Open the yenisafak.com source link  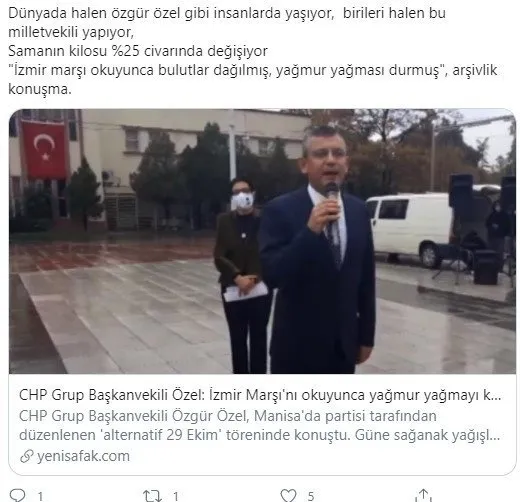pyautogui.click(x=83, y=456)
